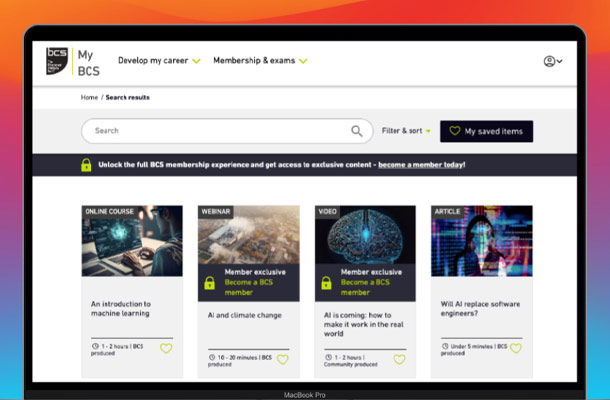Favorite the AI is coming video card
Screen dimensions: 610x400
(x=400, y=360)
